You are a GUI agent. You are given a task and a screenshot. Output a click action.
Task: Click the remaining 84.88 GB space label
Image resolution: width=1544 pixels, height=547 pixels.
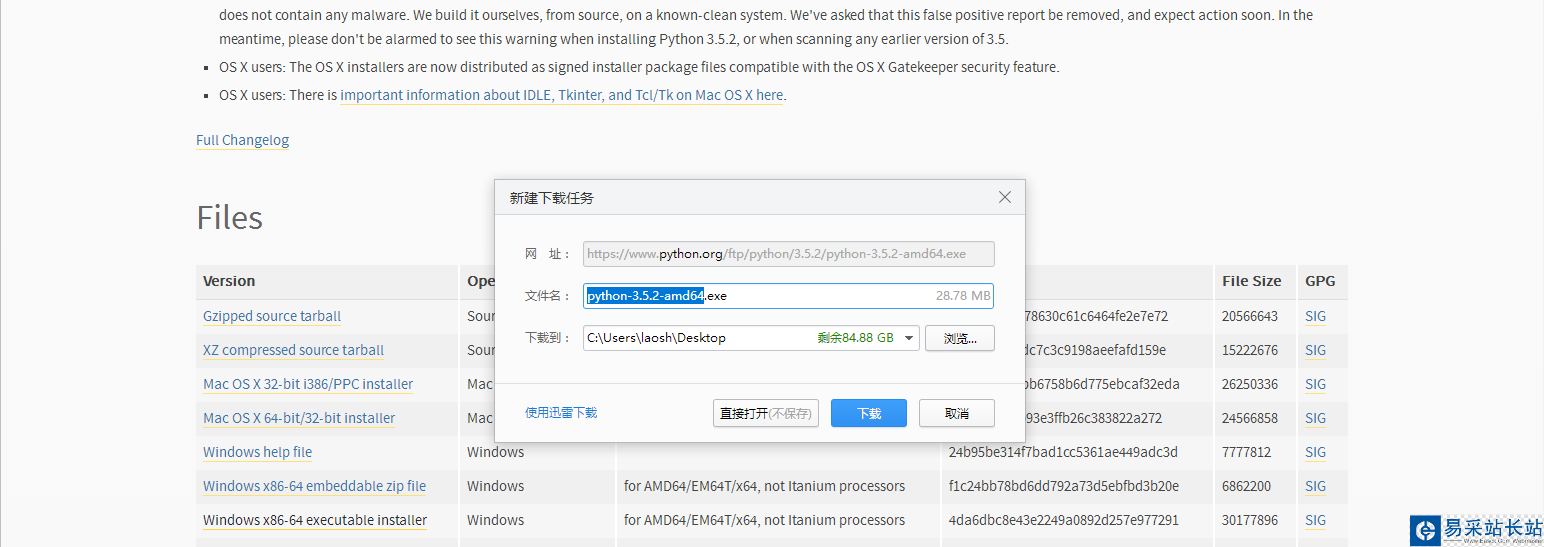(x=855, y=338)
